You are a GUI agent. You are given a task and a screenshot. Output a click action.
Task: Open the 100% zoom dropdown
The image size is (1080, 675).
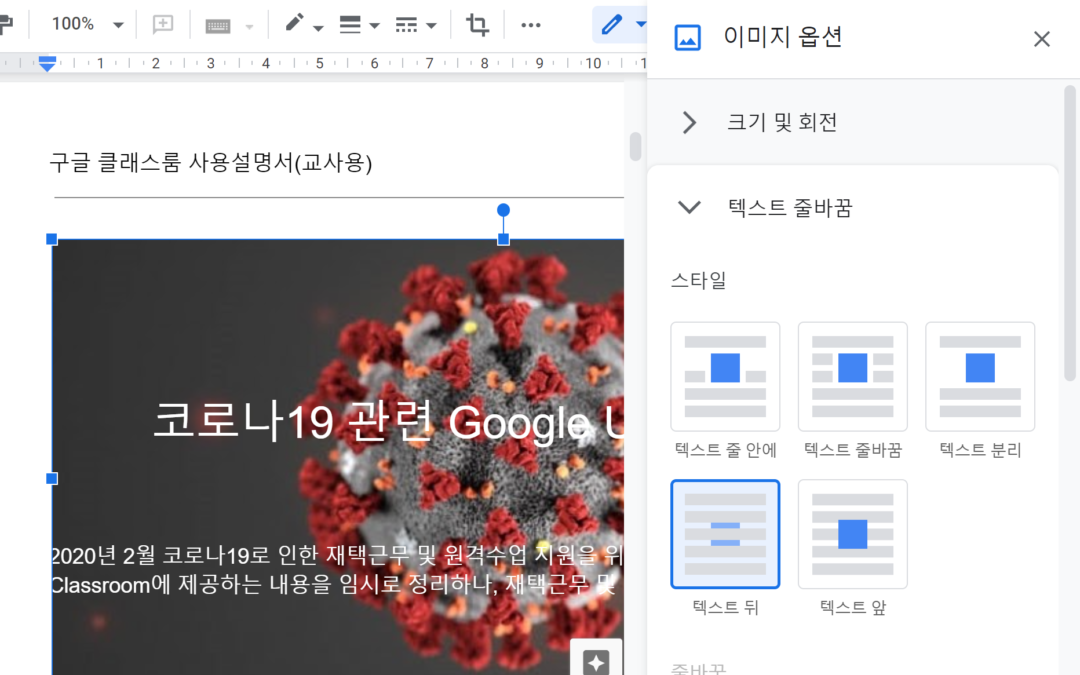[x=87, y=24]
